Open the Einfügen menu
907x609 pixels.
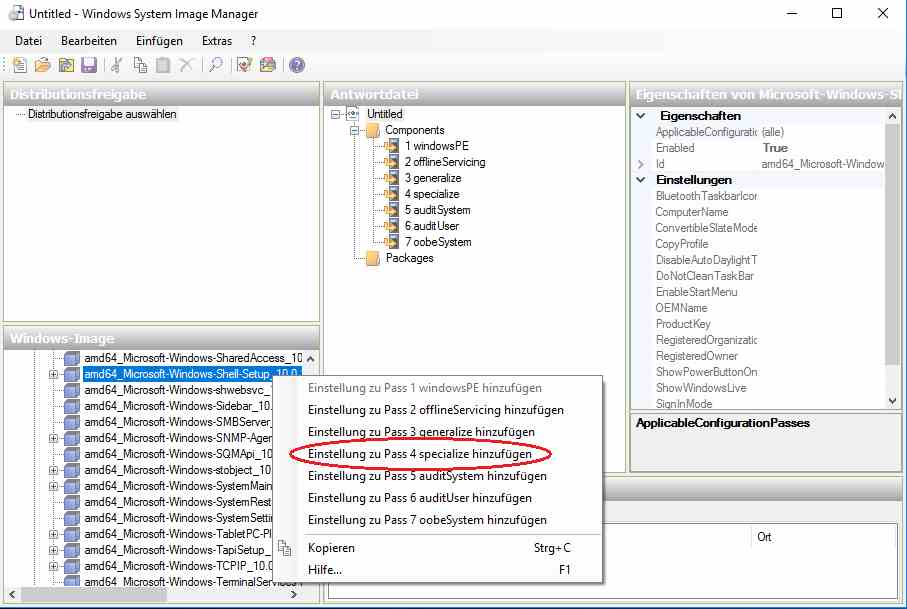(159, 41)
